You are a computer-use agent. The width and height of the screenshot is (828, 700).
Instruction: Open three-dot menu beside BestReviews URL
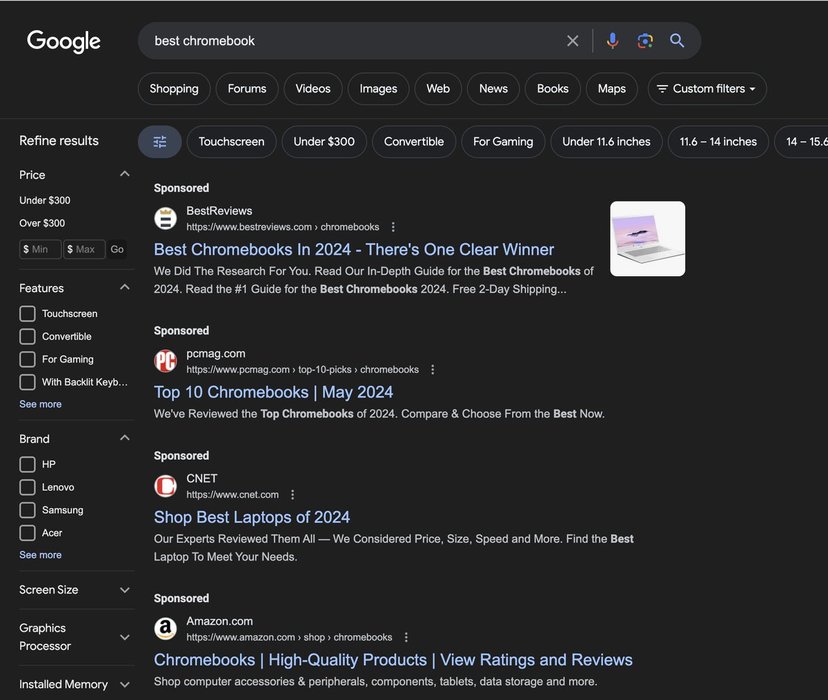click(393, 227)
